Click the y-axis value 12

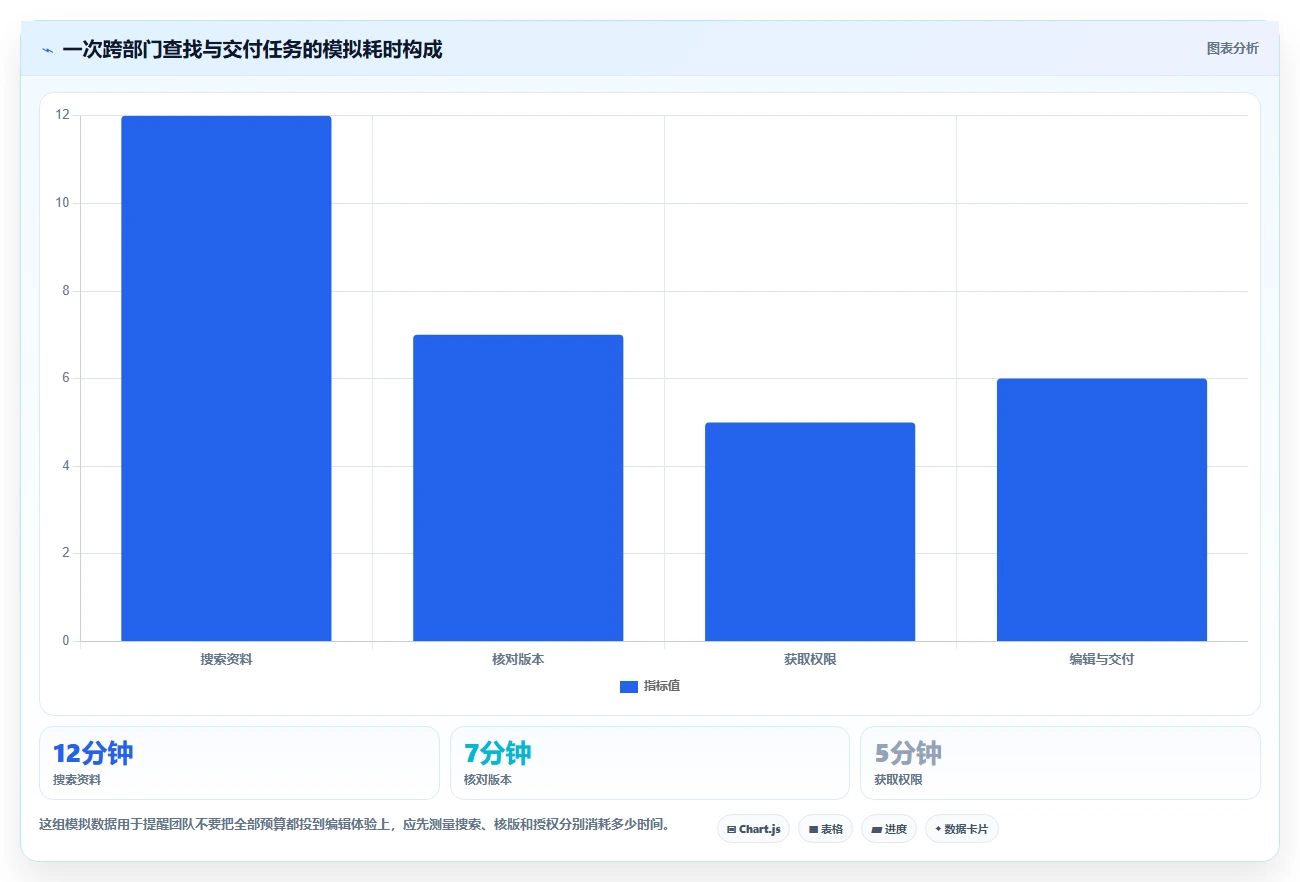[63, 115]
